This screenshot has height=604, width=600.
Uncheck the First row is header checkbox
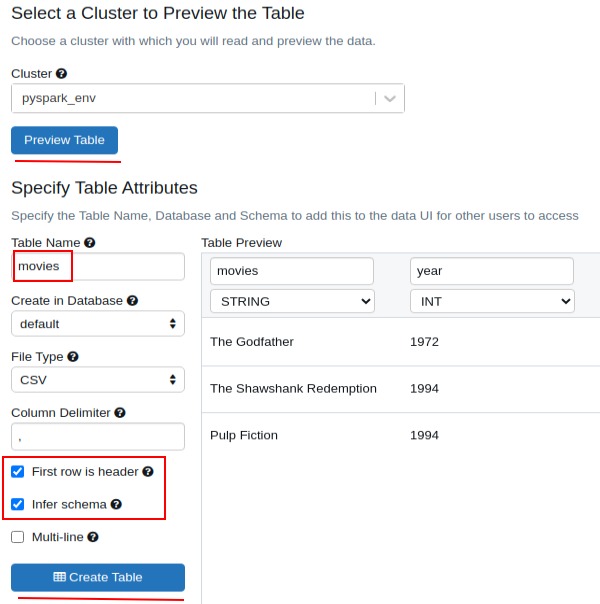(x=18, y=472)
